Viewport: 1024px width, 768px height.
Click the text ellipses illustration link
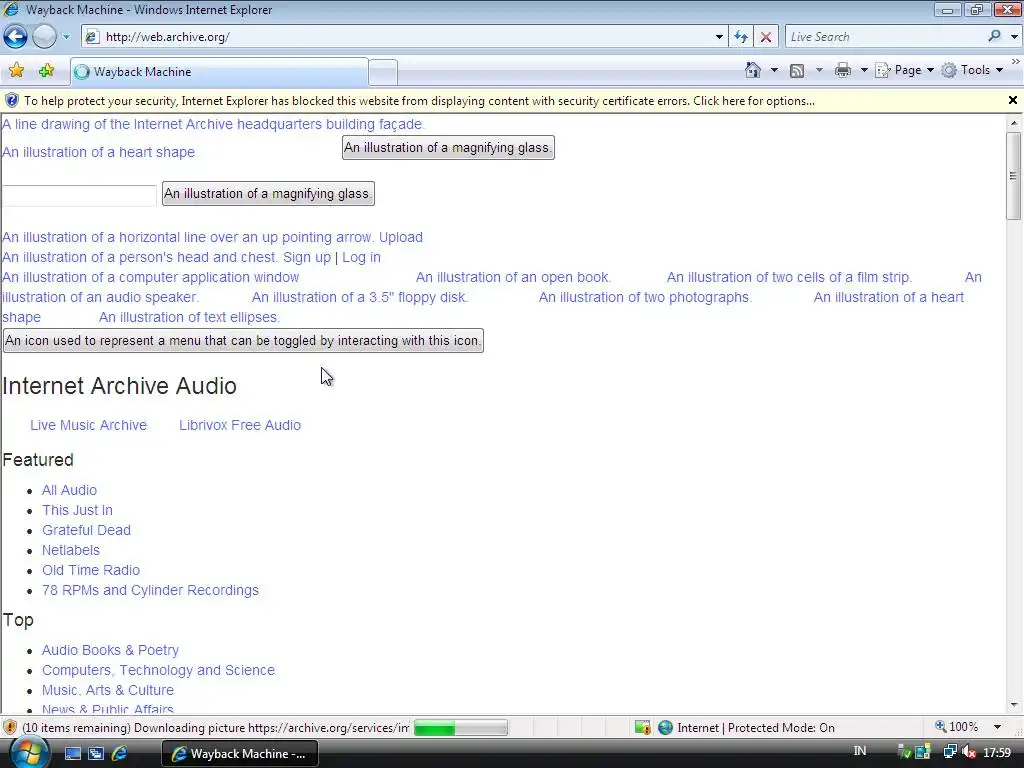coord(189,317)
